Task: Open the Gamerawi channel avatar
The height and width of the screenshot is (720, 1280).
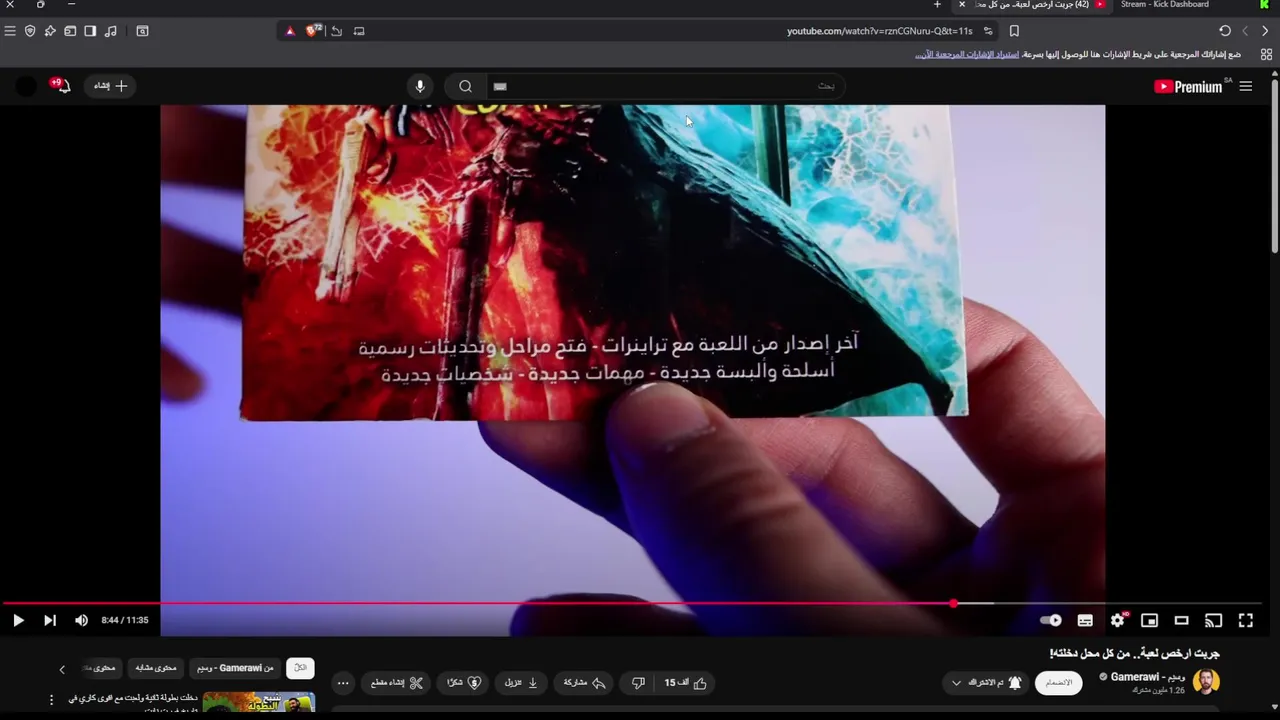Action: (x=1206, y=683)
